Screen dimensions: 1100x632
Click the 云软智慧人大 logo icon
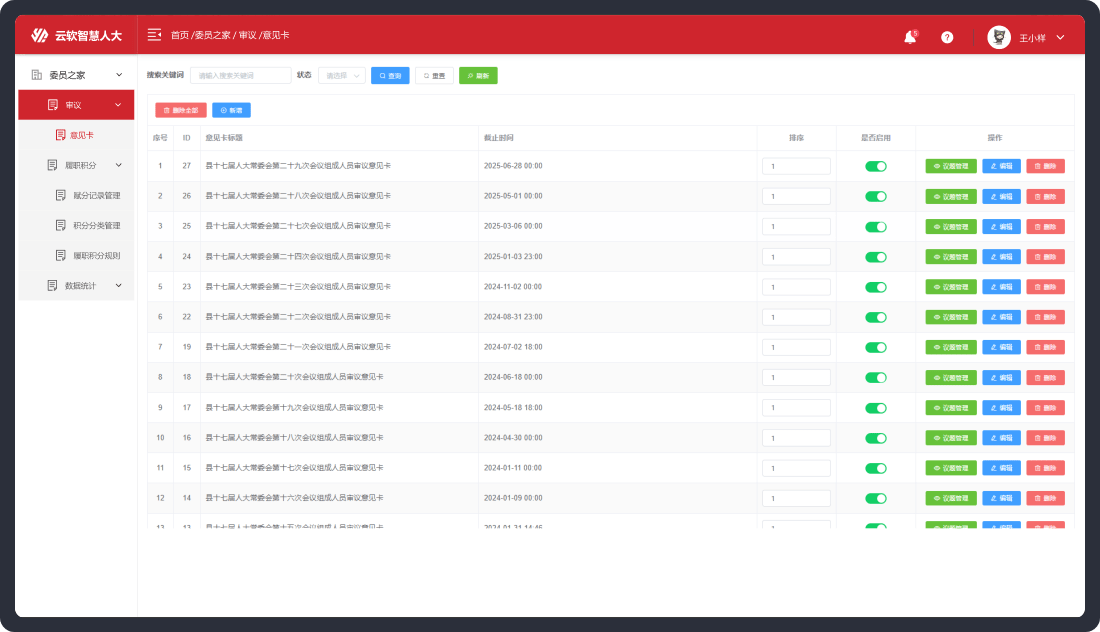(x=40, y=36)
